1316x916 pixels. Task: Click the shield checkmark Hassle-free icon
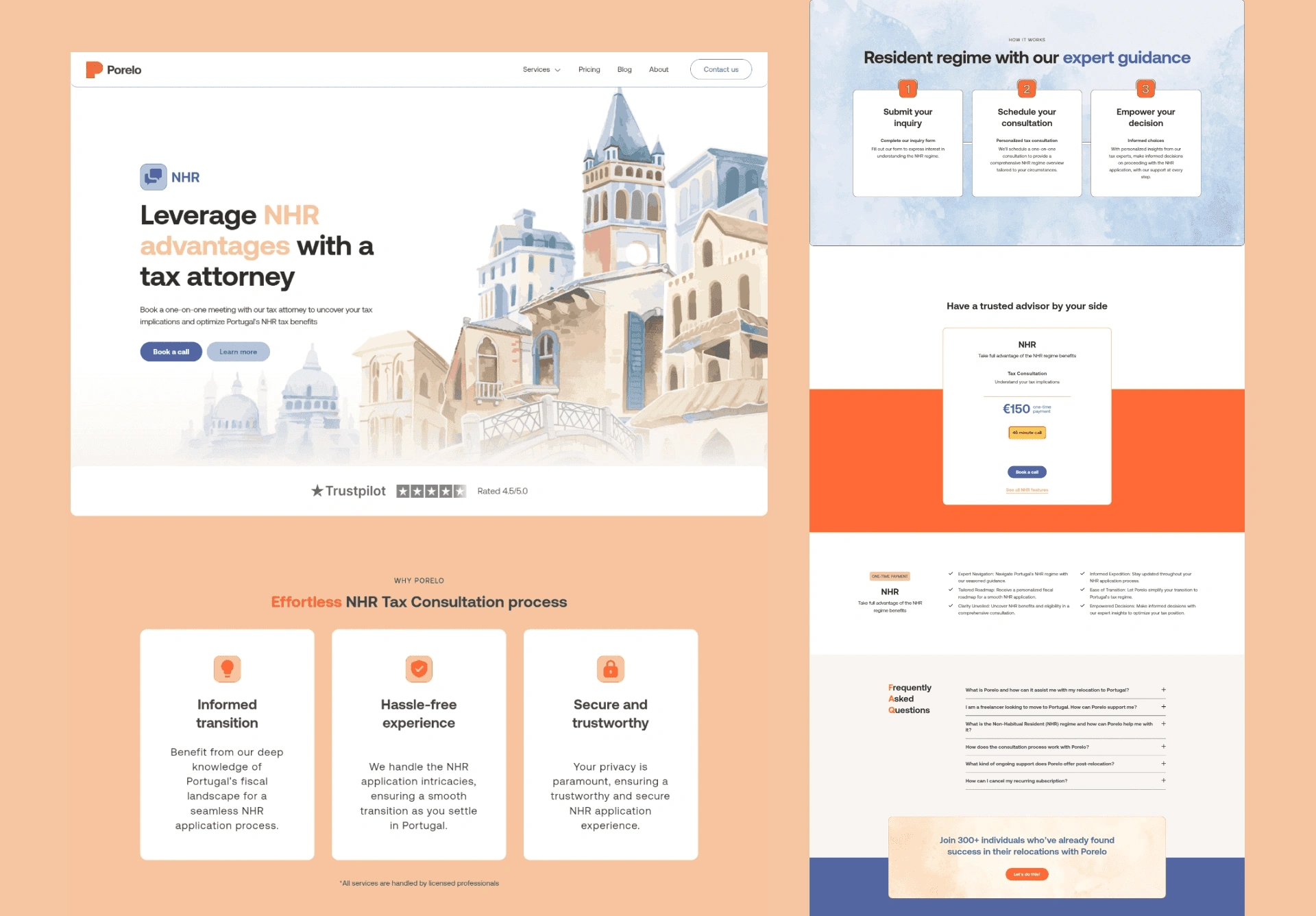pos(419,668)
